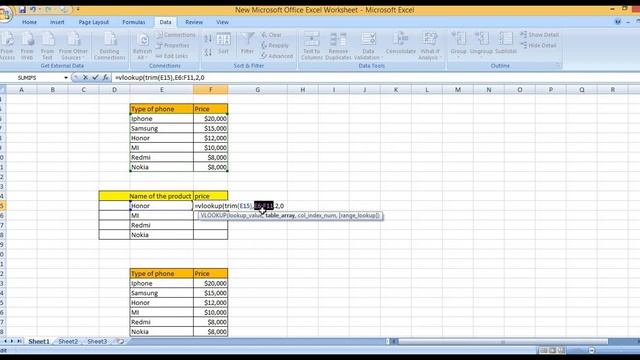Select column G header
The height and width of the screenshot is (360, 640).
[x=258, y=90]
